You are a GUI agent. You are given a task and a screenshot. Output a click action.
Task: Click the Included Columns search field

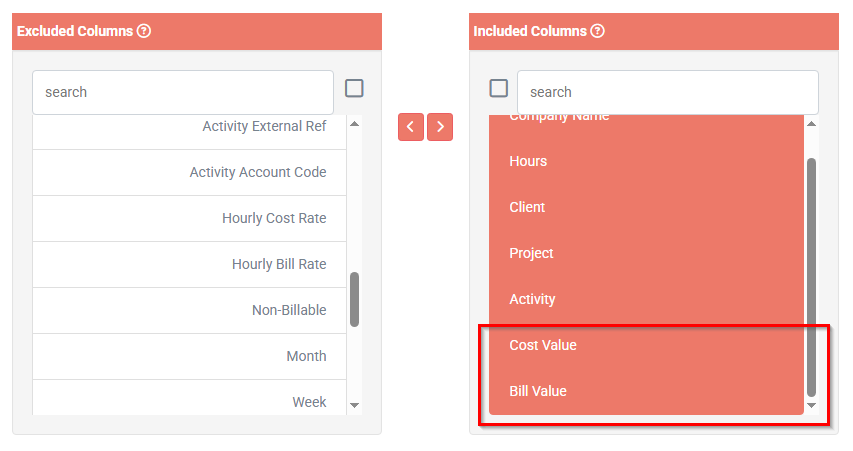[667, 92]
